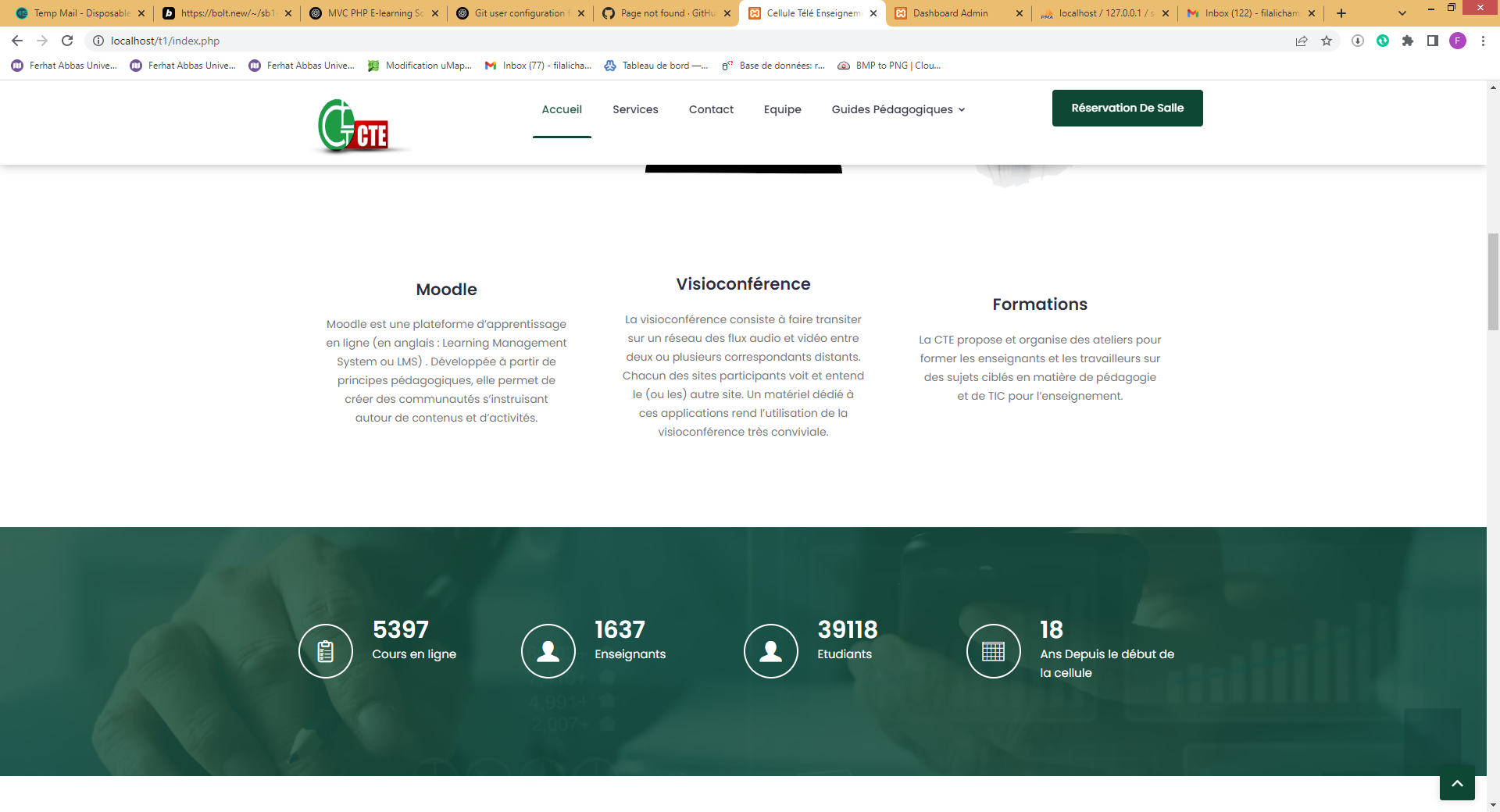Go back using the browser back arrow
The height and width of the screenshot is (812, 1500).
point(17,41)
